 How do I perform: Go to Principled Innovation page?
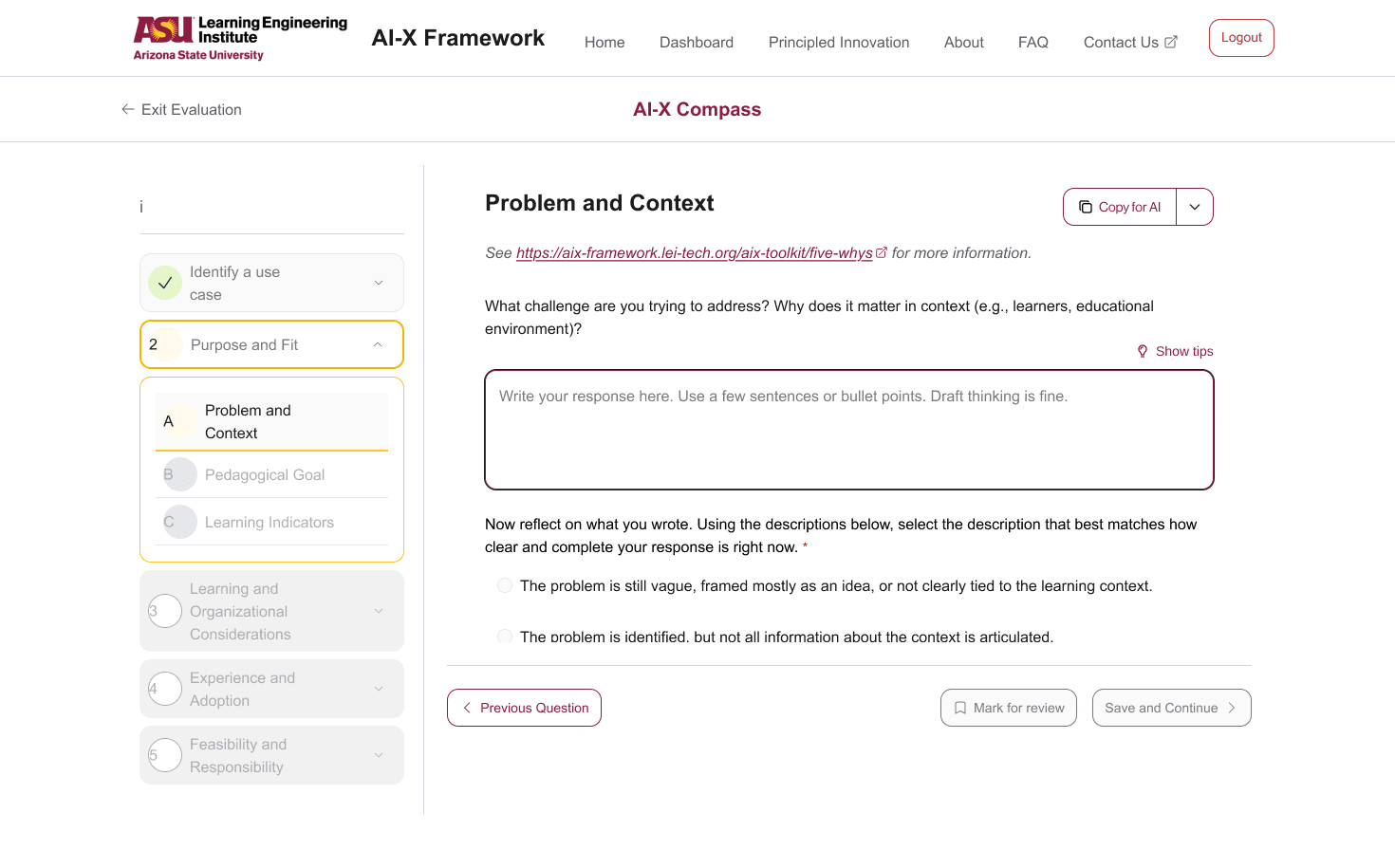click(839, 42)
